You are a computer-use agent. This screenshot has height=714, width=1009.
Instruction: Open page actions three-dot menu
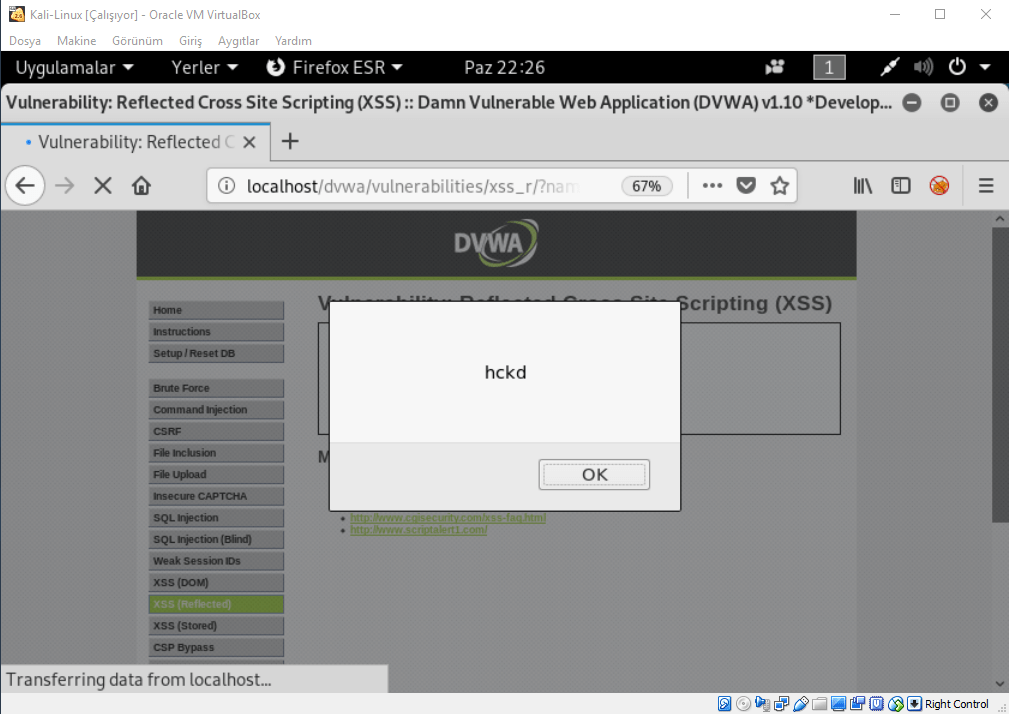[712, 186]
